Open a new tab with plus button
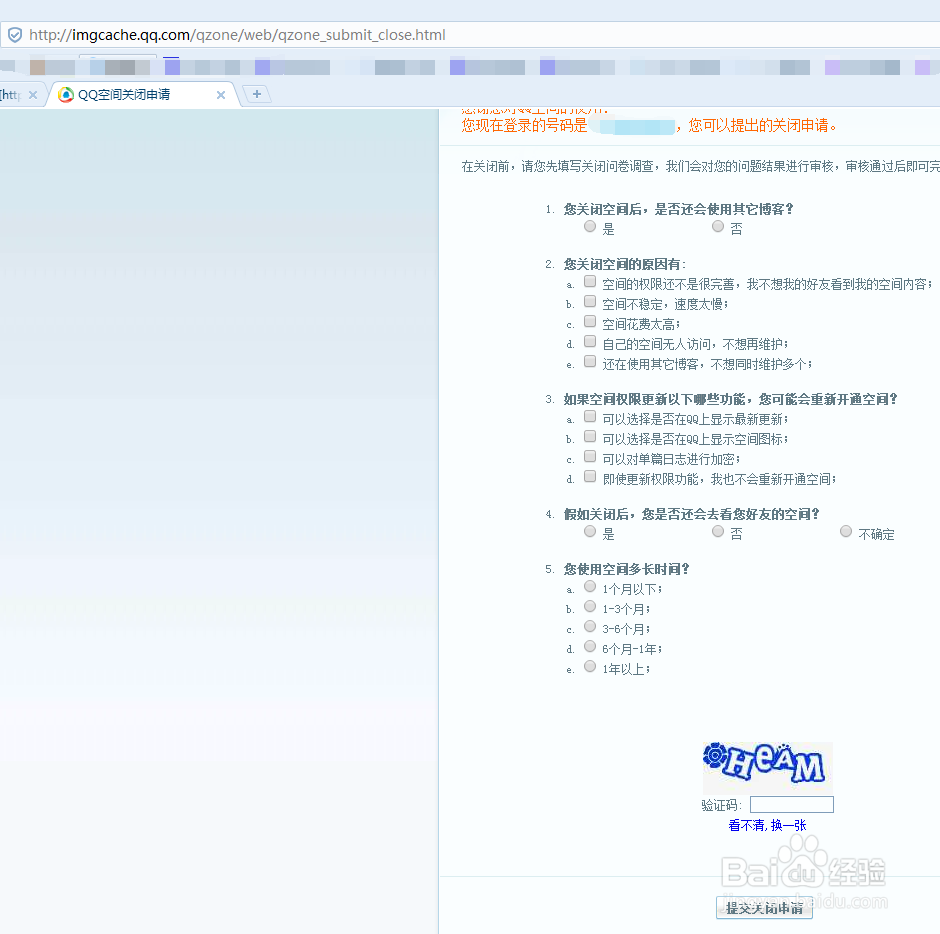Screen dimensions: 940x934 tap(257, 94)
